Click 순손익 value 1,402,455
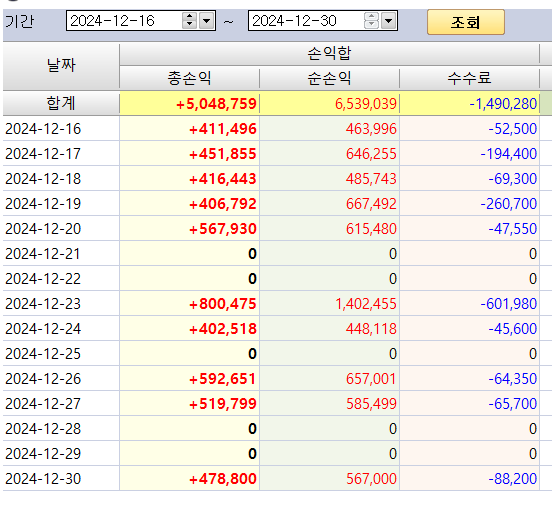This screenshot has height=510, width=552. 366,304
